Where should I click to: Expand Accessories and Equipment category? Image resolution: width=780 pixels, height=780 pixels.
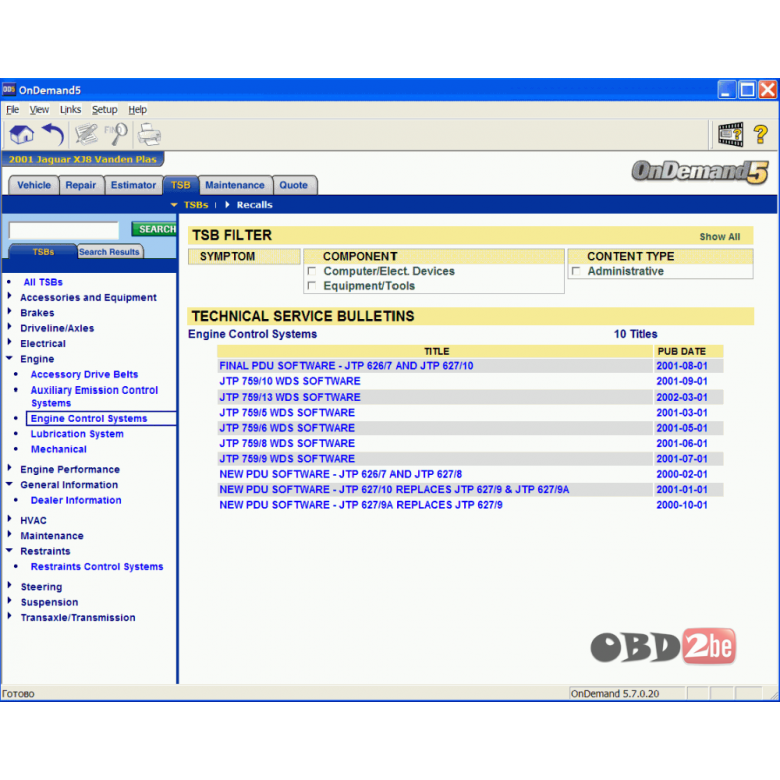pos(9,296)
